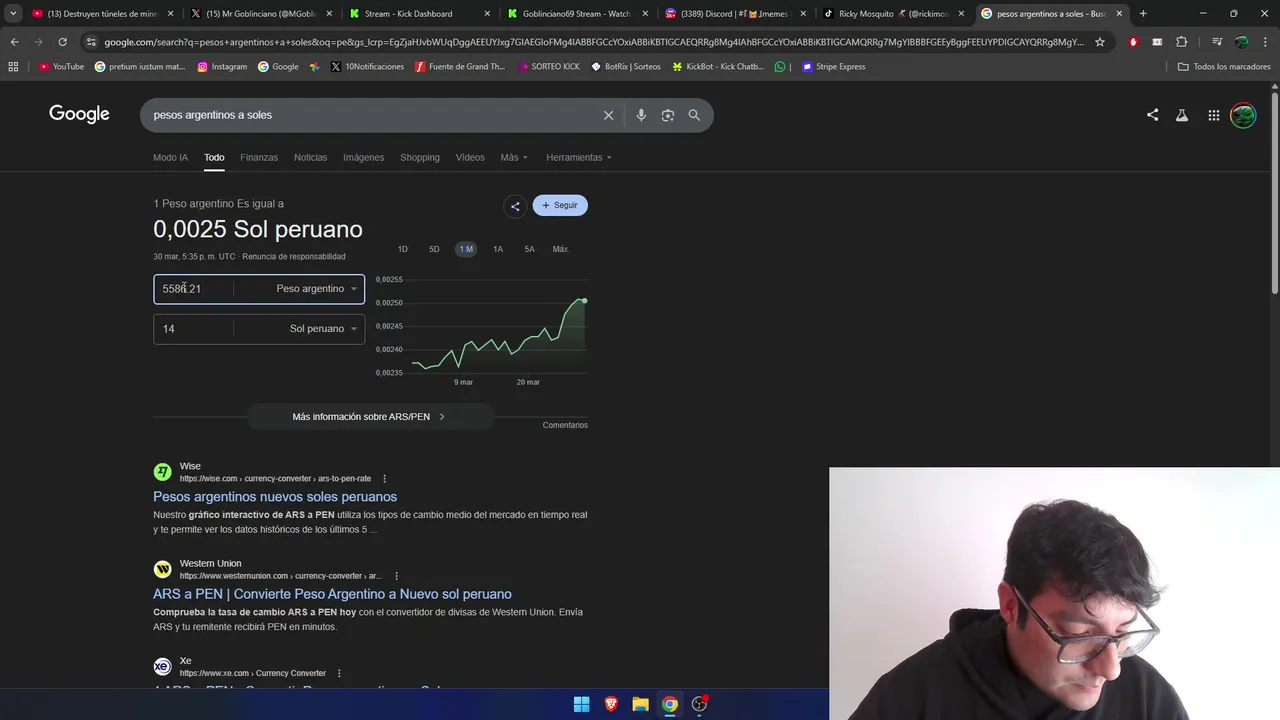Open the Google apps grid
The width and height of the screenshot is (1280, 720).
(x=1213, y=115)
